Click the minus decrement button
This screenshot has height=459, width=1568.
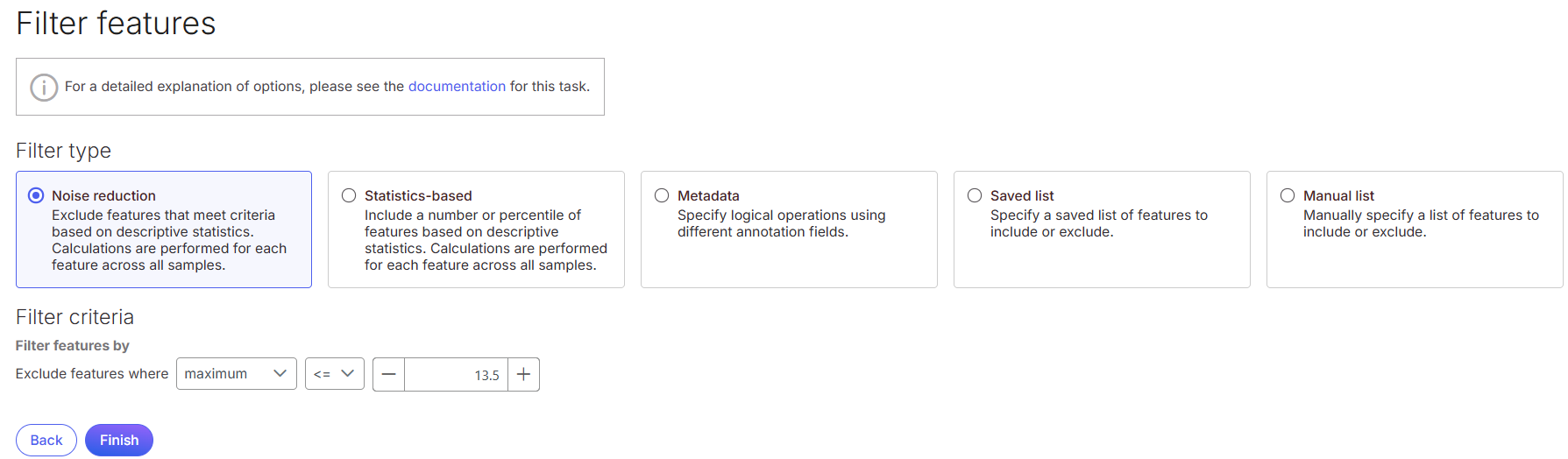(389, 375)
